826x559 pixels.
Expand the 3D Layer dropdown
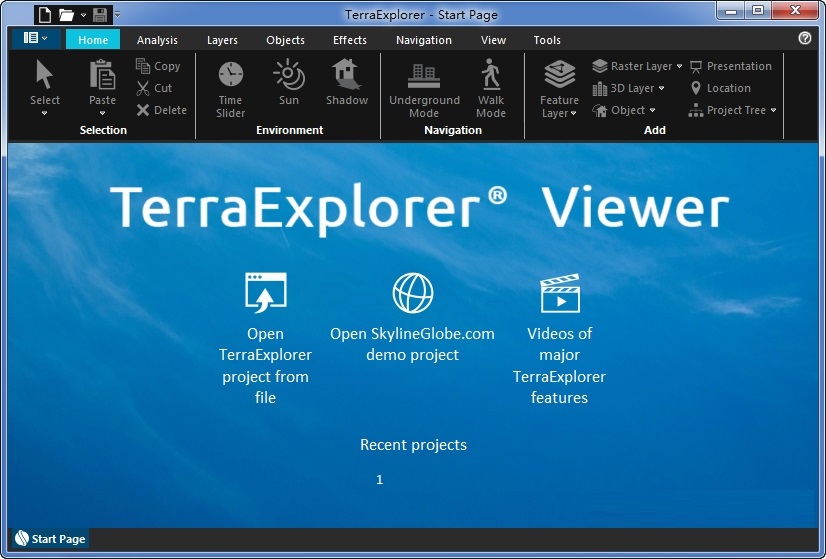(661, 89)
